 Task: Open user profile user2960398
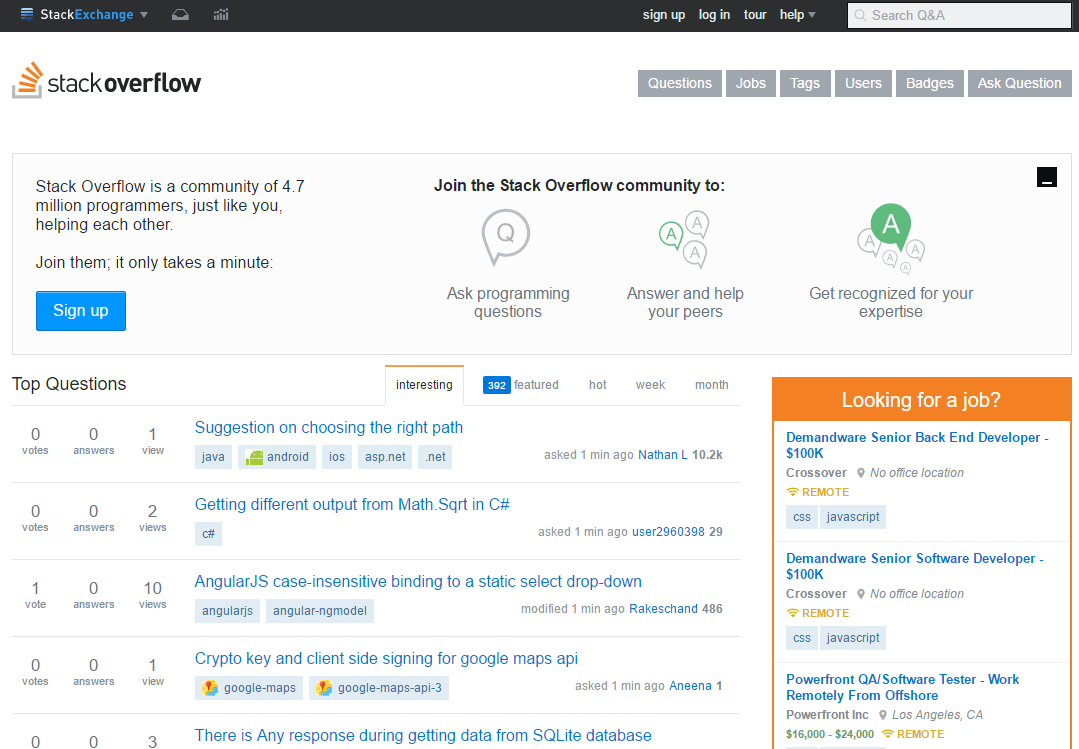(x=668, y=532)
